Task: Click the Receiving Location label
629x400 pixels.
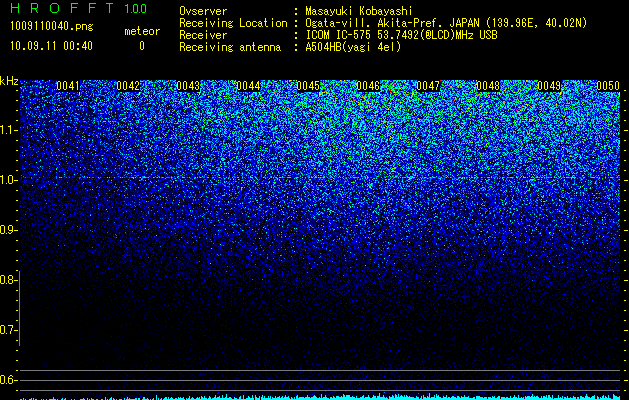Action: pyautogui.click(x=233, y=23)
